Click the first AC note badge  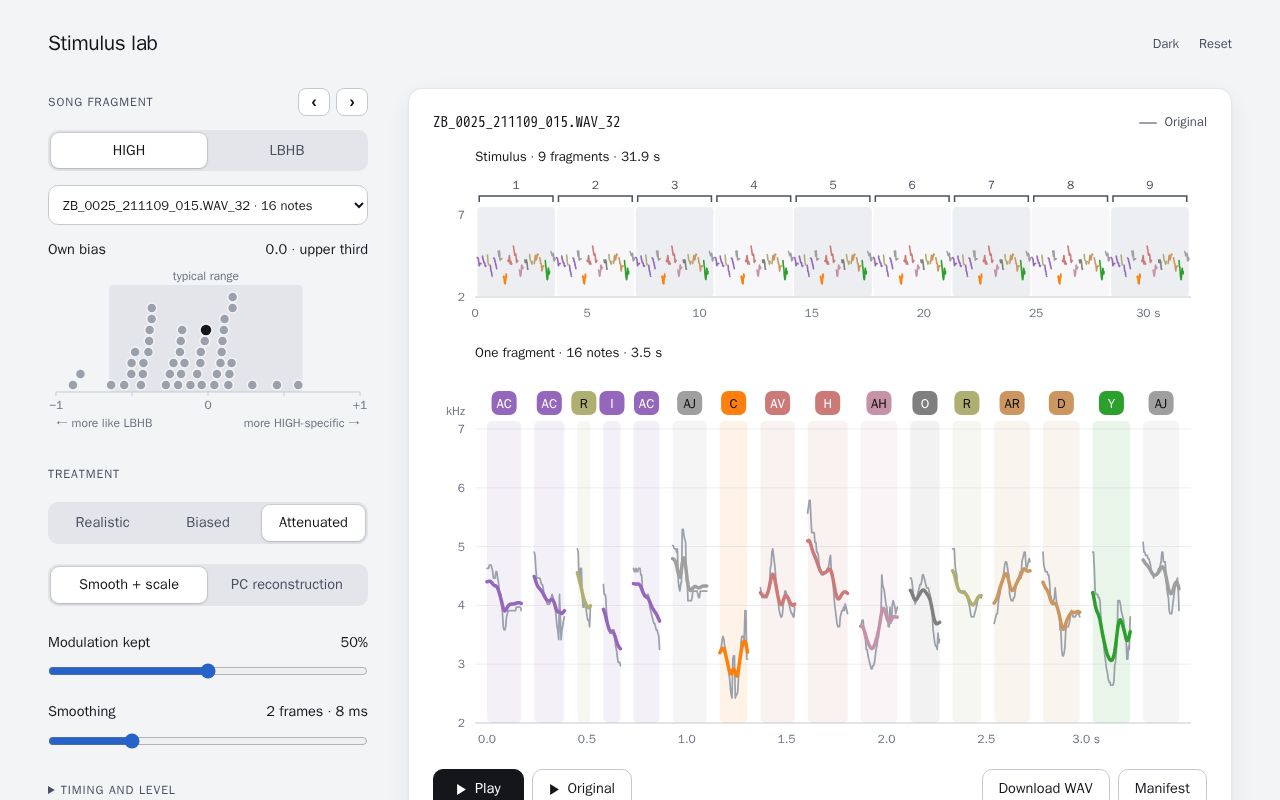point(504,403)
